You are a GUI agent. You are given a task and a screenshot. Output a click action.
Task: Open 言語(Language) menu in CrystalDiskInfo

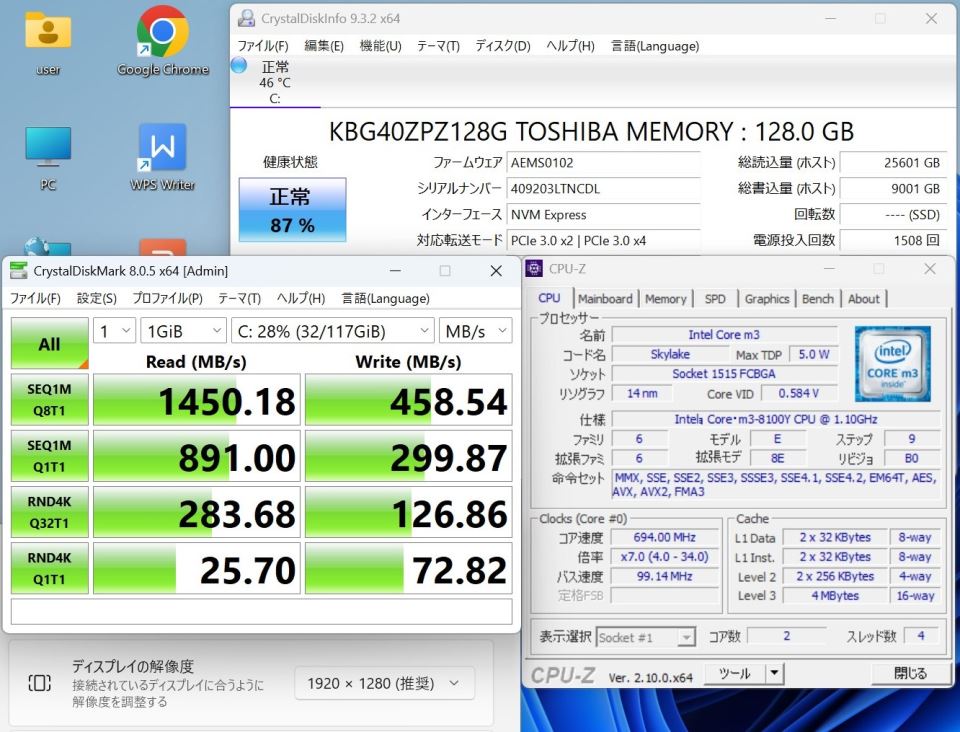654,46
